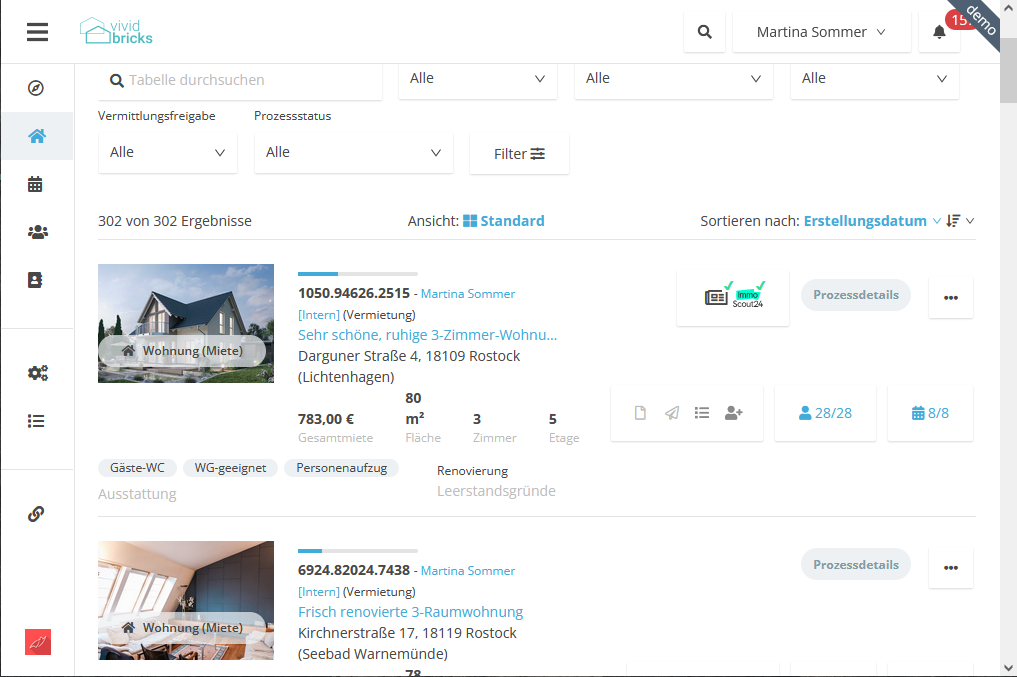Open the three-dot menu of first listing
Image resolution: width=1017 pixels, height=677 pixels.
[950, 297]
